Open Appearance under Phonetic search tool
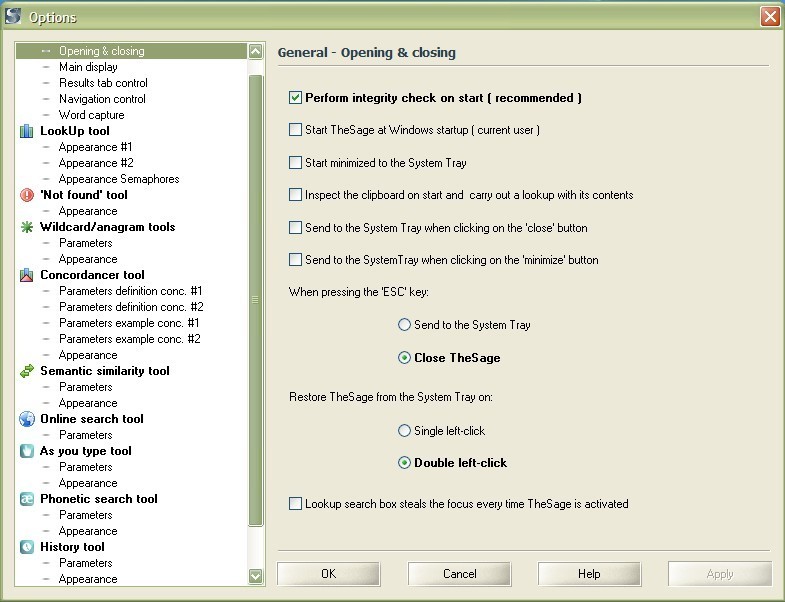Image resolution: width=785 pixels, height=602 pixels. click(x=88, y=531)
